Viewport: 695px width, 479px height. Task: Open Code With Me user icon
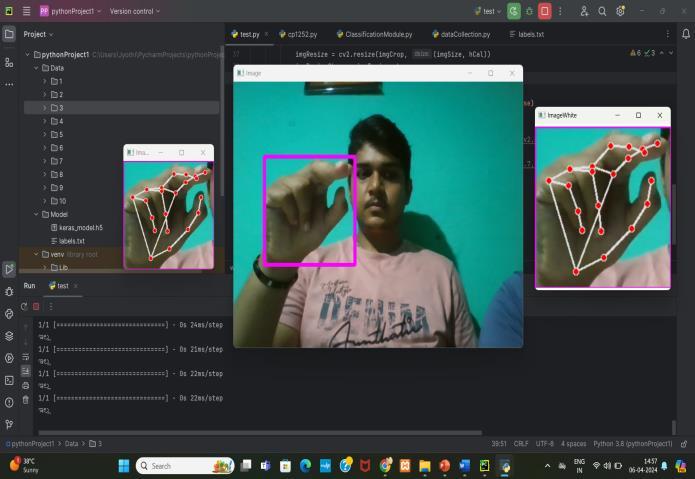tap(584, 11)
